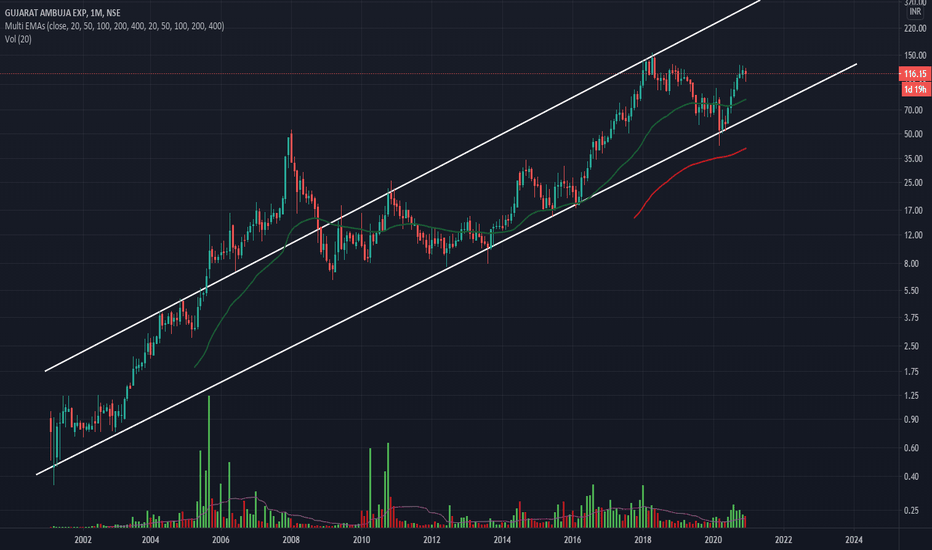Select the upper white channel trendline

coord(402,186)
